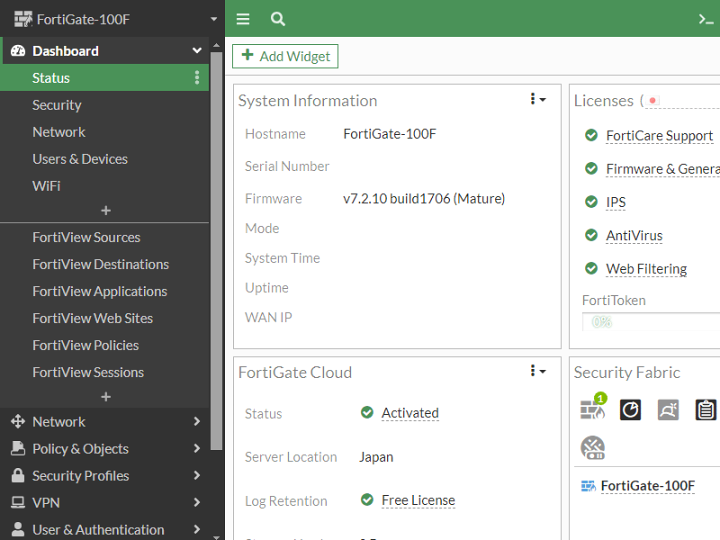This screenshot has height=540, width=720.
Task: Toggle the hamburger menu in header
Action: point(243,19)
